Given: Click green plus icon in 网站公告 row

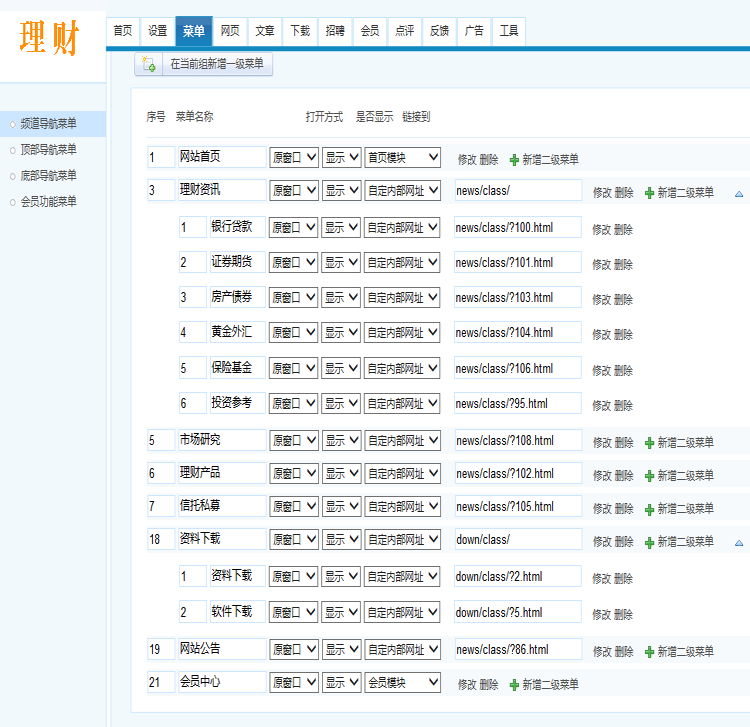Looking at the screenshot, I should [x=649, y=651].
